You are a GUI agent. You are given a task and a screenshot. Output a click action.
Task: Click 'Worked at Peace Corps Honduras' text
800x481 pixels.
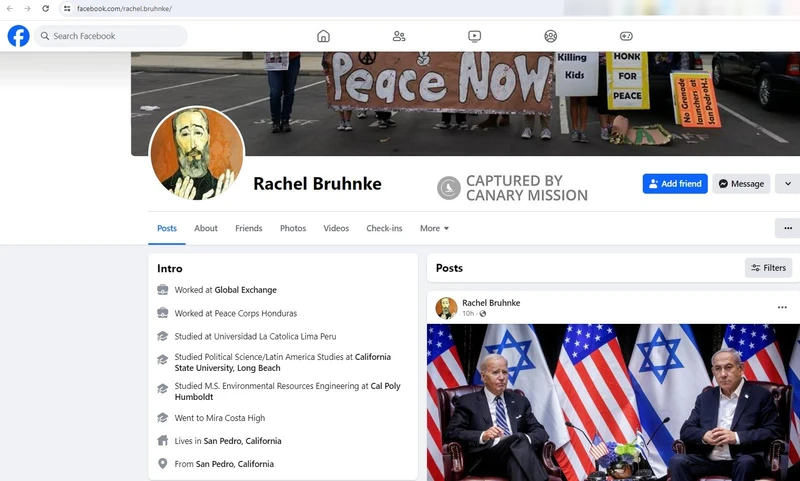coord(236,313)
